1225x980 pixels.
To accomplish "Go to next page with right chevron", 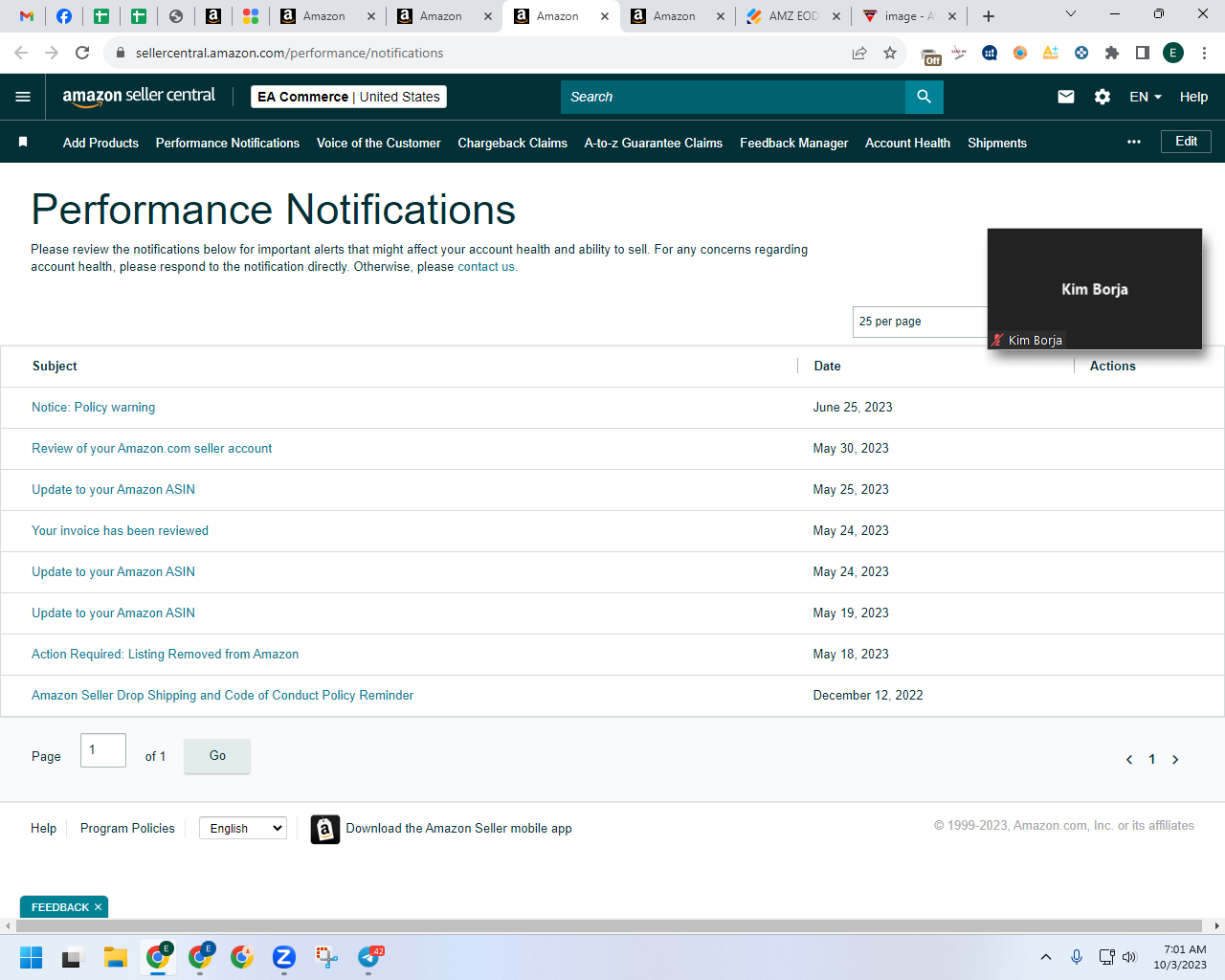I will [x=1175, y=759].
